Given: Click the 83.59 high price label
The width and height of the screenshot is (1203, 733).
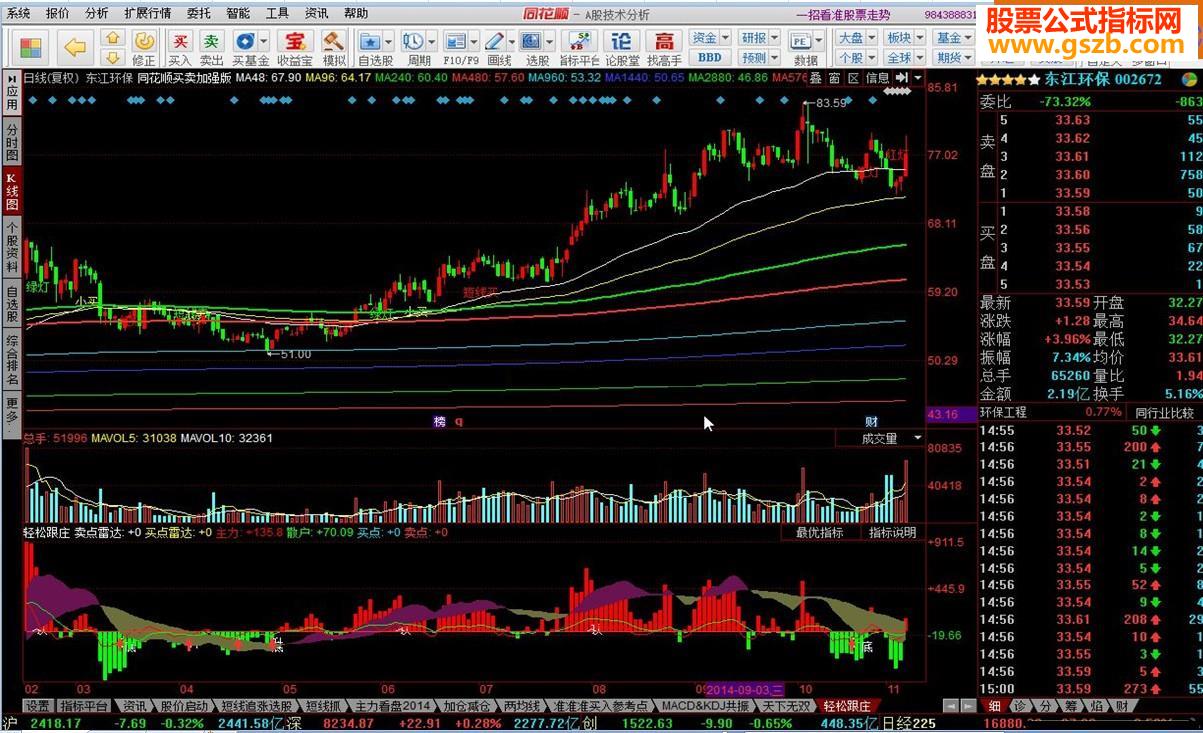Looking at the screenshot, I should (831, 102).
